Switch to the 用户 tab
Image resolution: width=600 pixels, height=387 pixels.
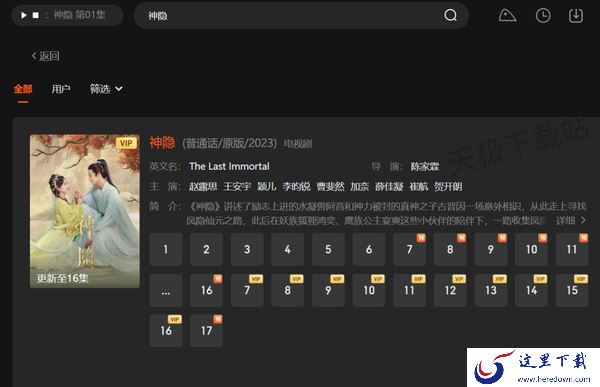(x=61, y=89)
